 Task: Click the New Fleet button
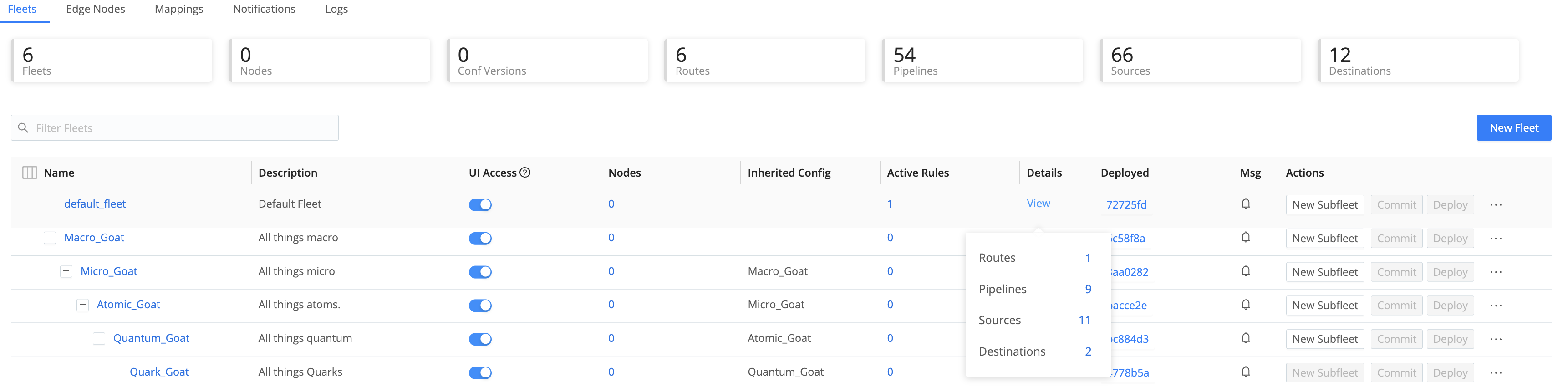pyautogui.click(x=1513, y=128)
